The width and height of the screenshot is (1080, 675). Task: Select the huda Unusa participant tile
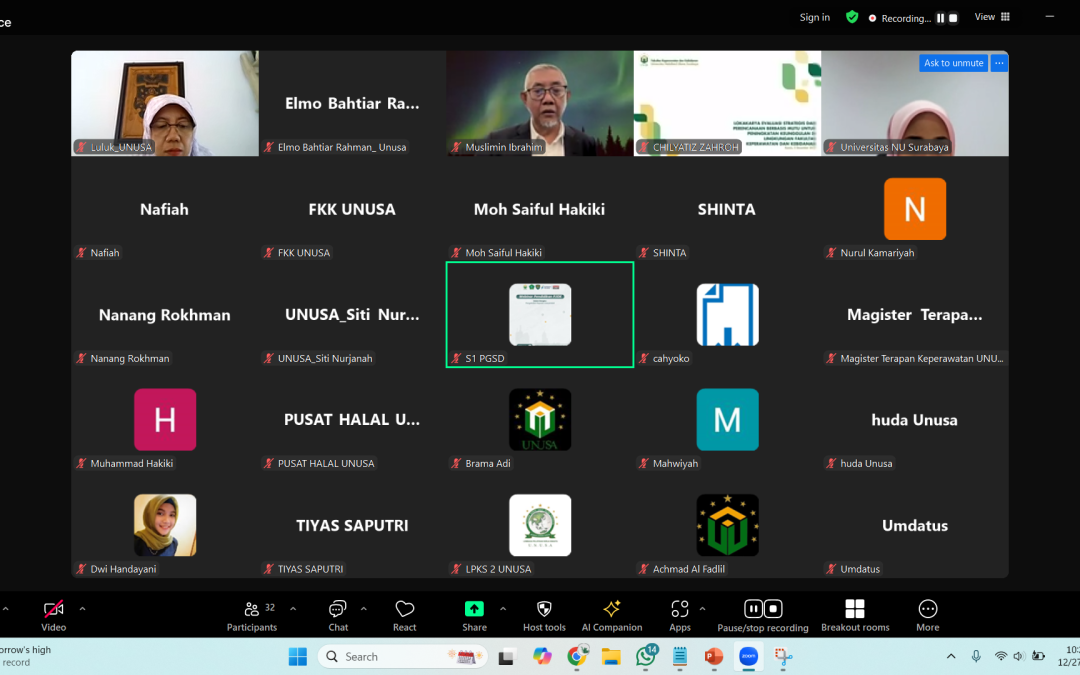[915, 420]
